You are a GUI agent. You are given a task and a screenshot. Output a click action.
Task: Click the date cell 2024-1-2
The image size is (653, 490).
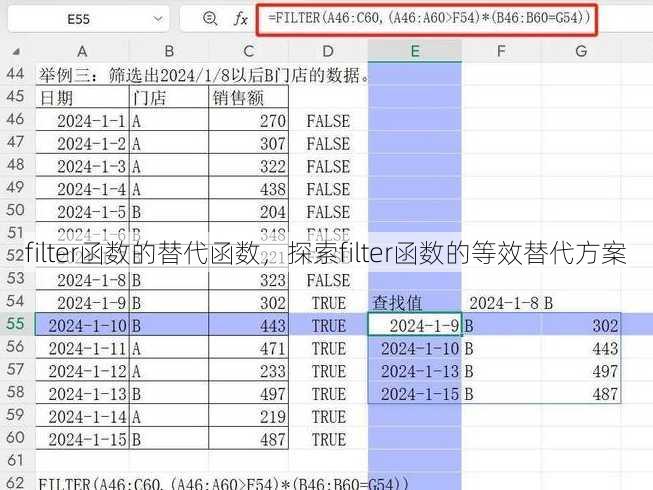click(82, 144)
